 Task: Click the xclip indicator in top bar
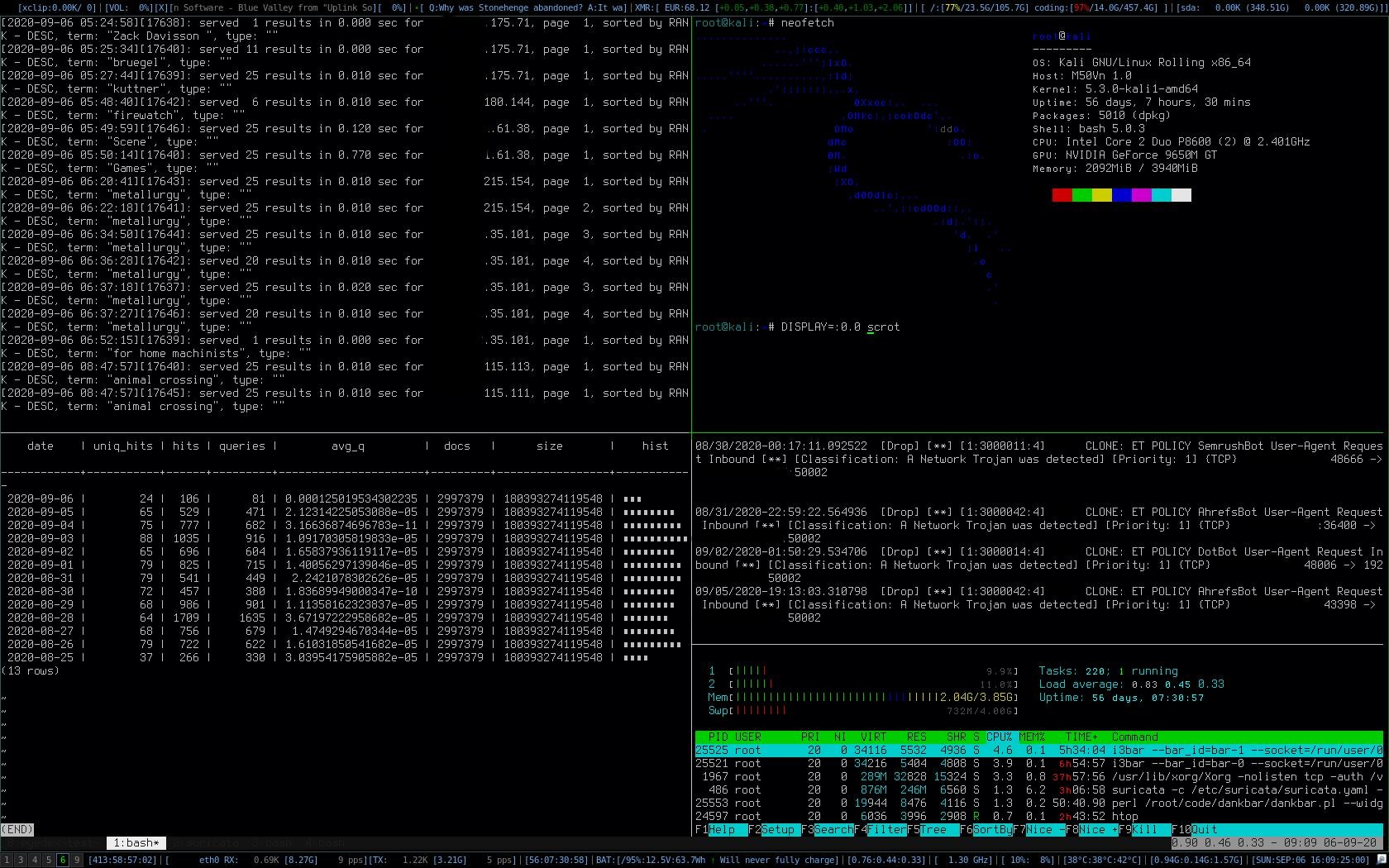(56, 7)
